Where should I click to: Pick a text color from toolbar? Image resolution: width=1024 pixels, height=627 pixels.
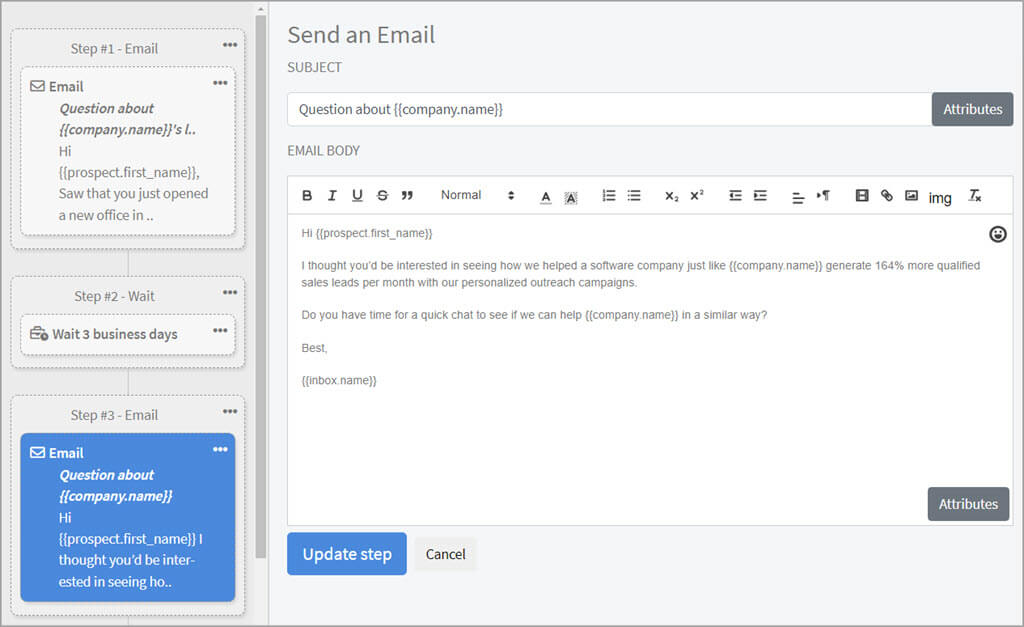click(x=546, y=197)
